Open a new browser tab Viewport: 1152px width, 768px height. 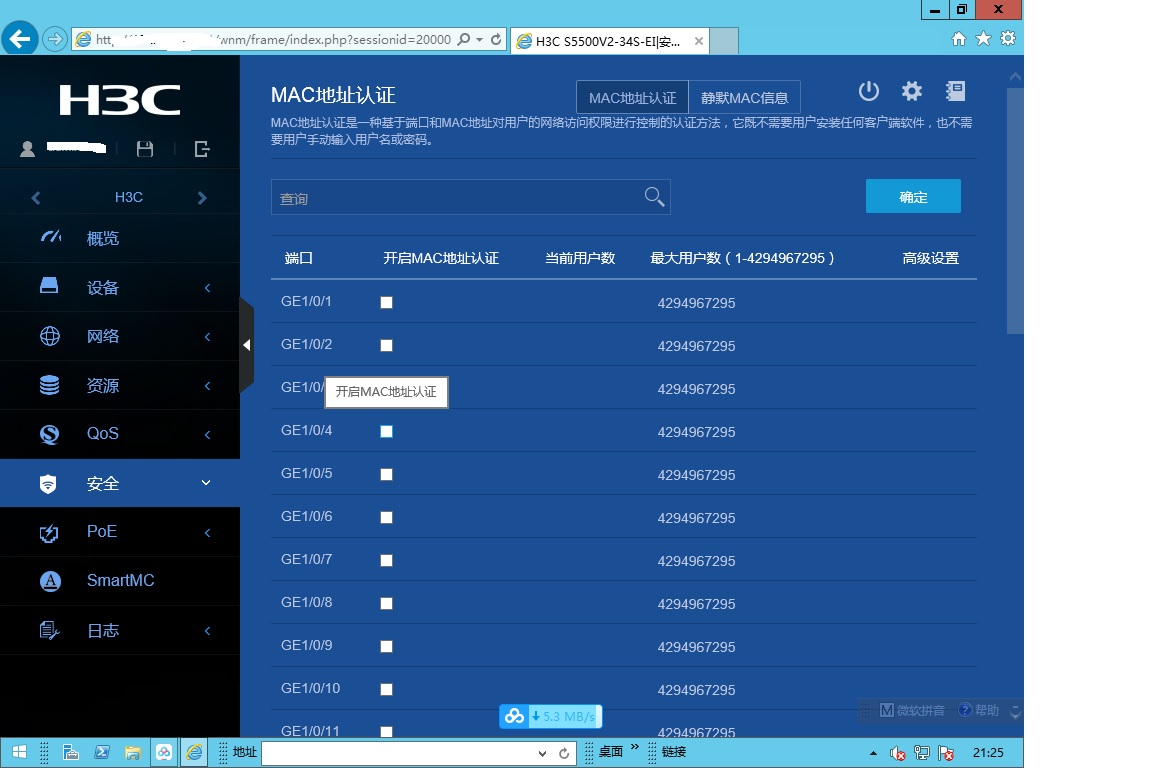(x=724, y=41)
